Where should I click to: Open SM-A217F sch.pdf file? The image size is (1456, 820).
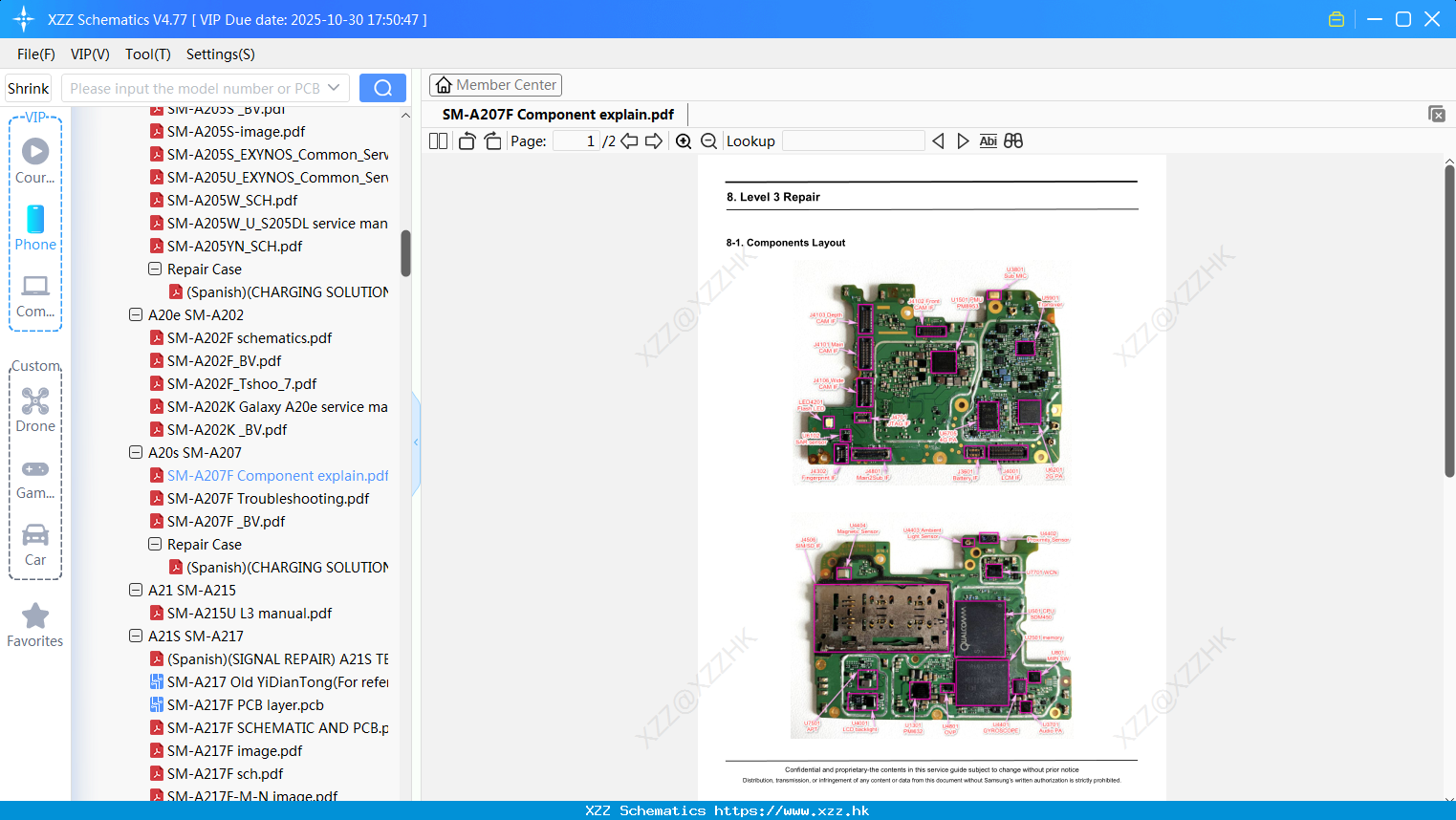click(216, 773)
